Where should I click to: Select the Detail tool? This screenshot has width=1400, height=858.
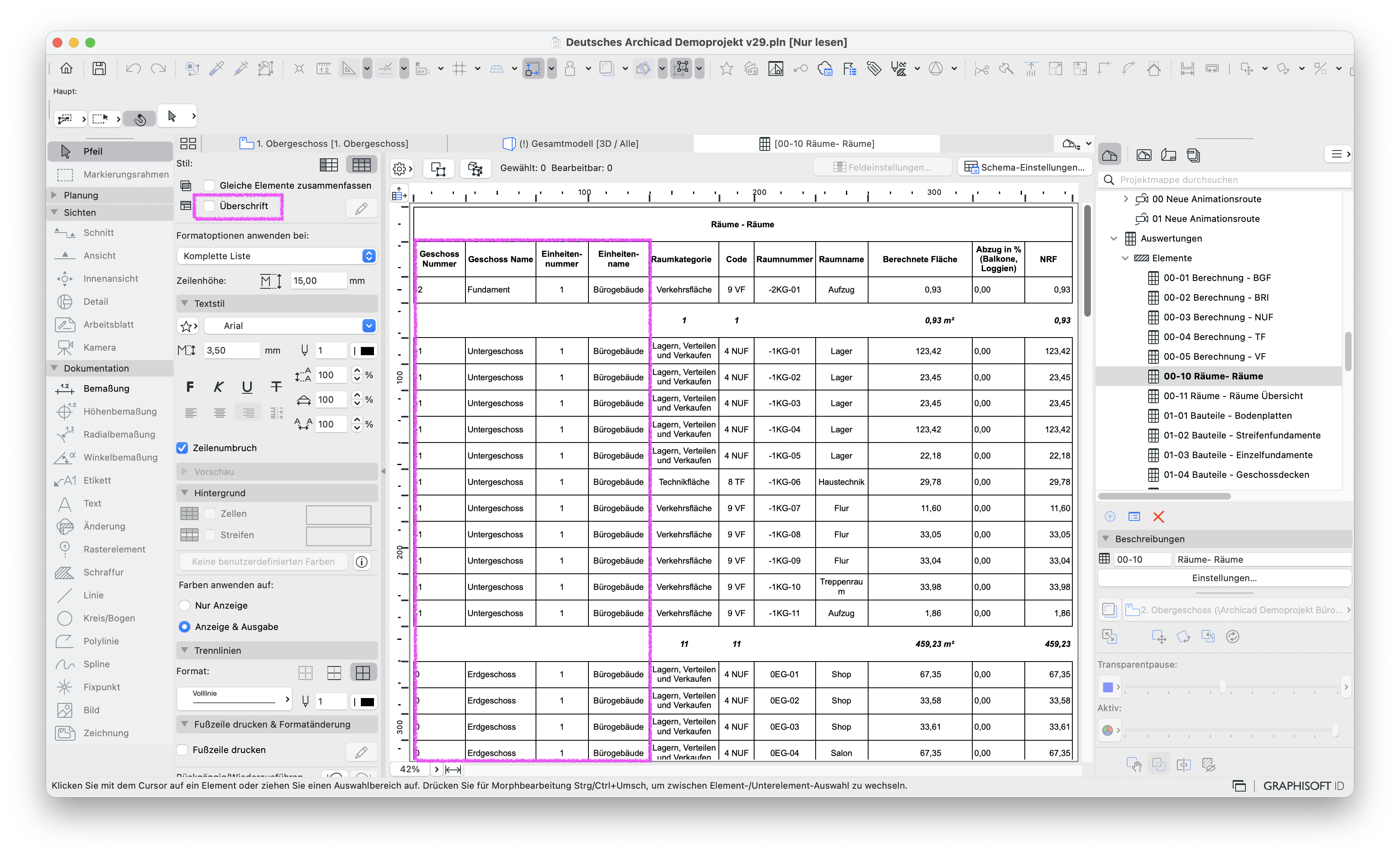[110, 301]
